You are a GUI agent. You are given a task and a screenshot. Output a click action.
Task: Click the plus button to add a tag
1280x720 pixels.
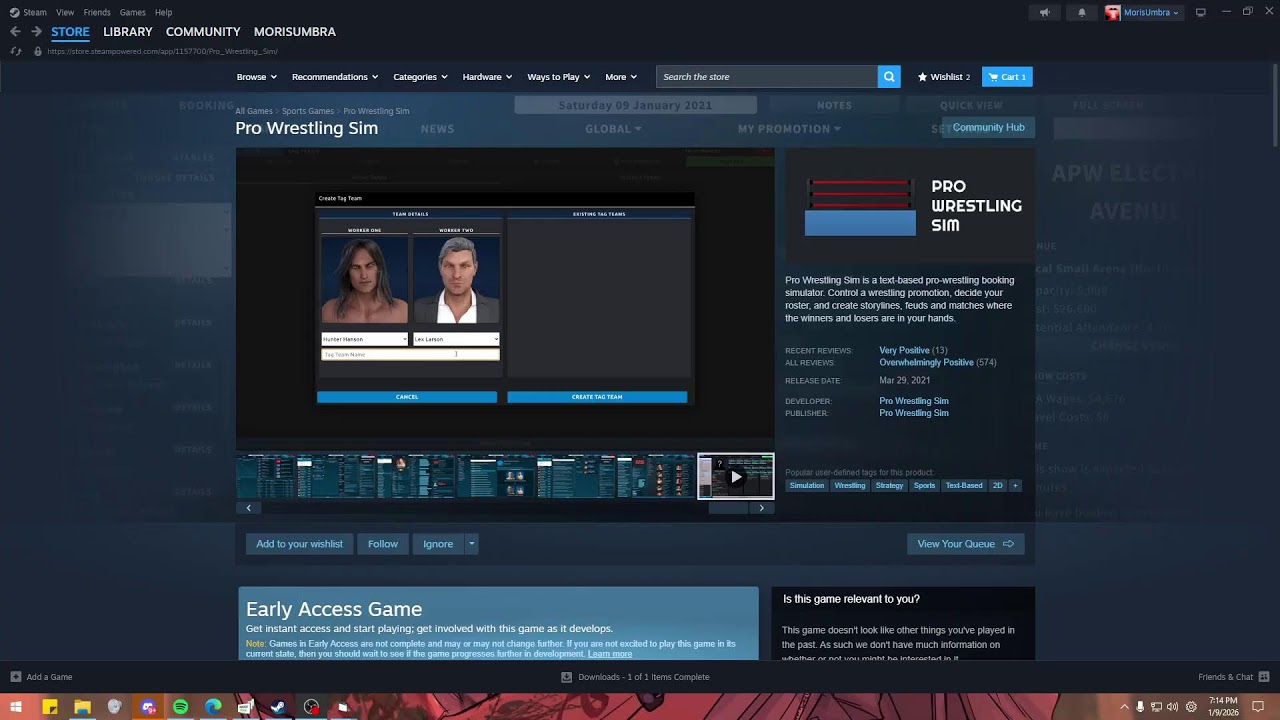point(1015,486)
